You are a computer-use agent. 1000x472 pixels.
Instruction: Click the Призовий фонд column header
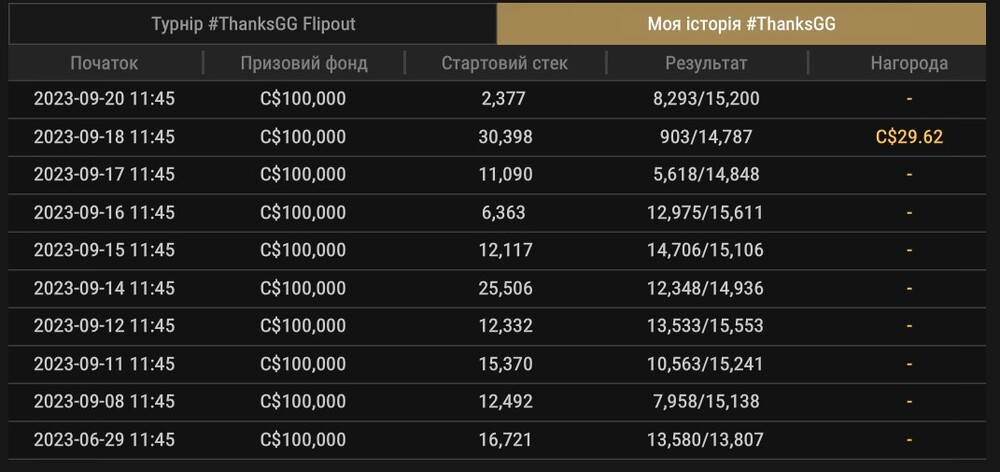(304, 63)
